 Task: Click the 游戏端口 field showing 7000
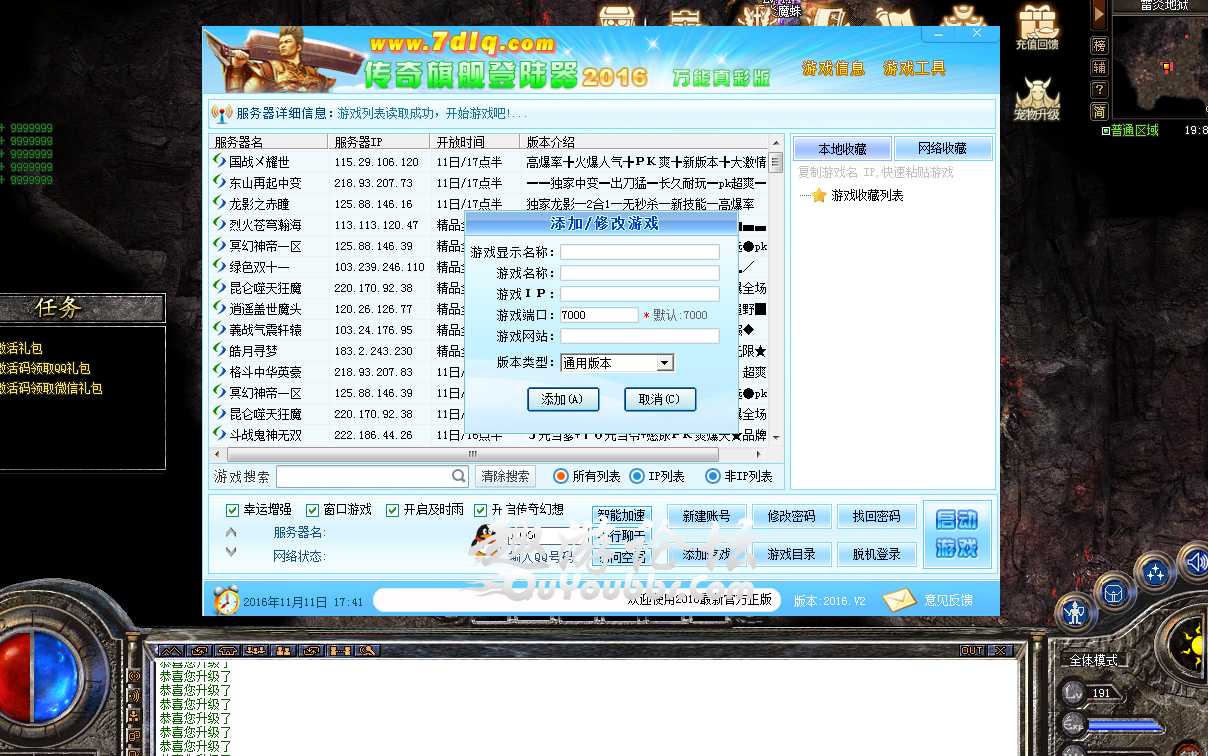point(599,315)
